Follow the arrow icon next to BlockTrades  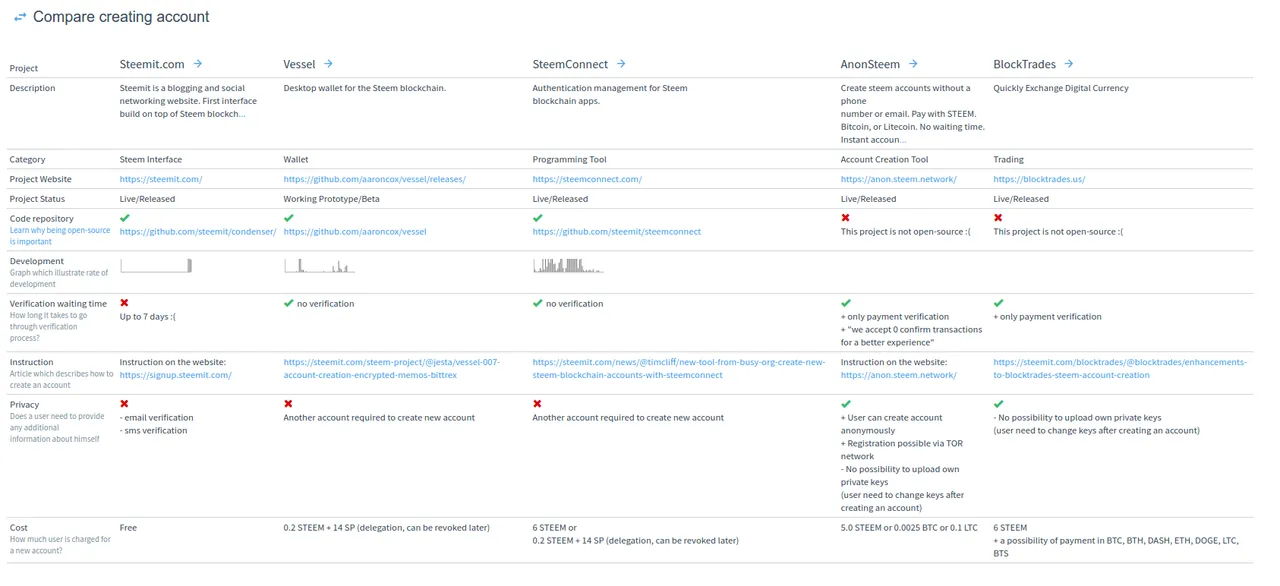[x=1069, y=64]
